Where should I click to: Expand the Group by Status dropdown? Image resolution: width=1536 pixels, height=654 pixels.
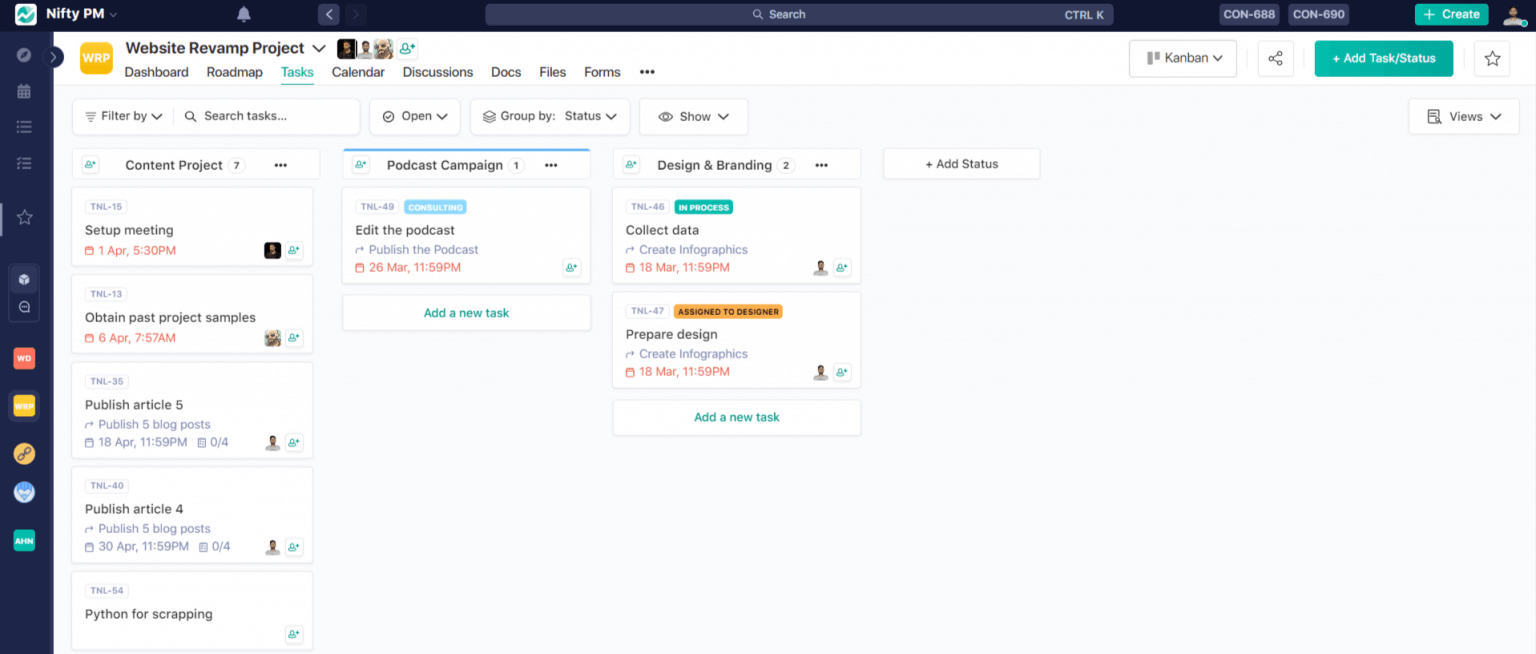[x=549, y=116]
